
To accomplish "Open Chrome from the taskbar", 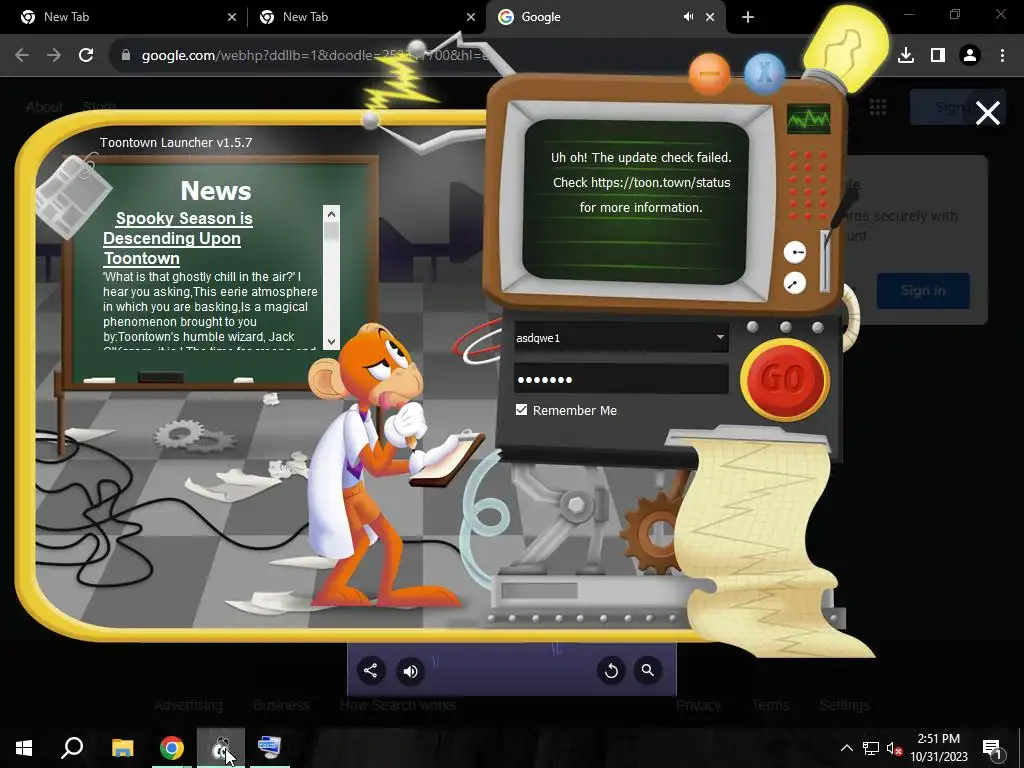I will [x=172, y=748].
